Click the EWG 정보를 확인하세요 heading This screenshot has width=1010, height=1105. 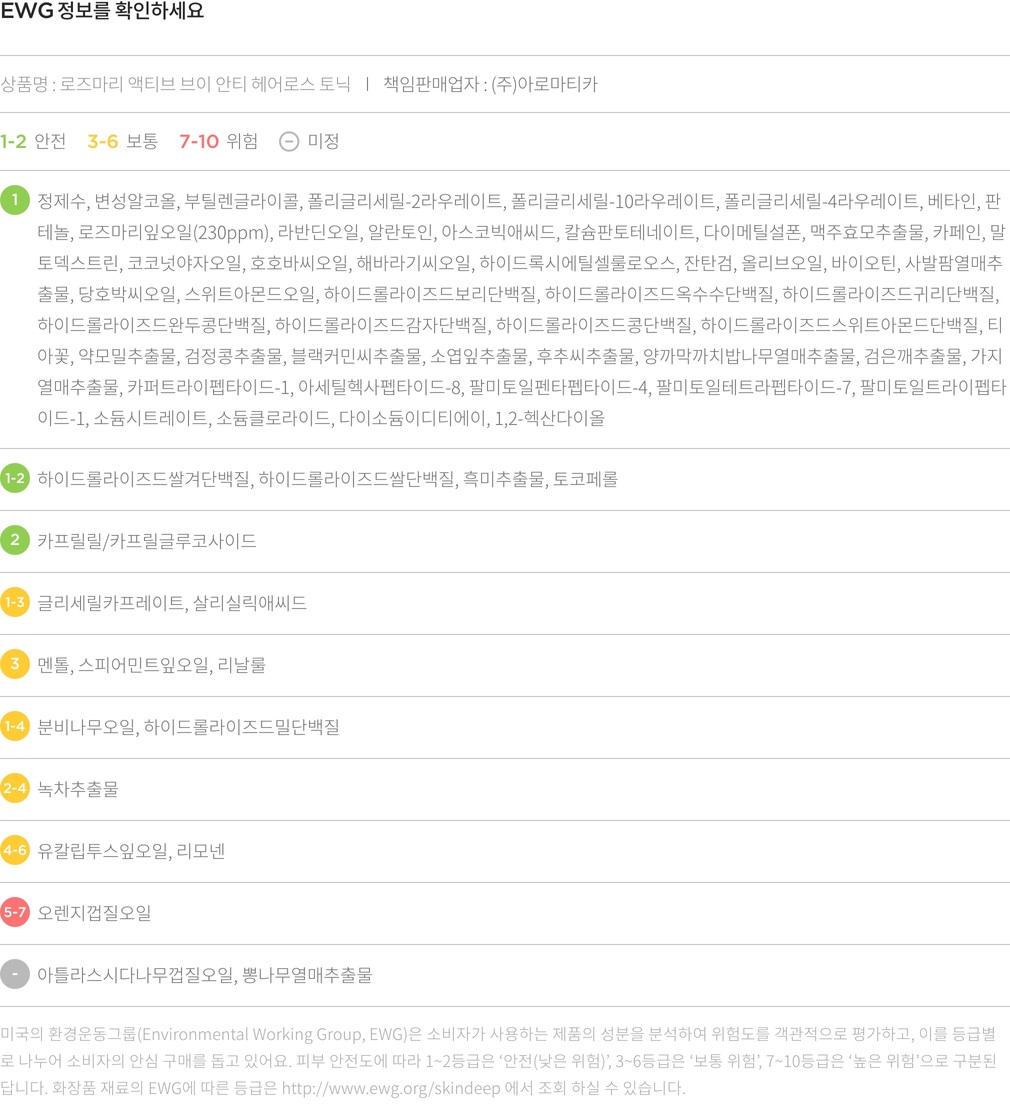(102, 13)
